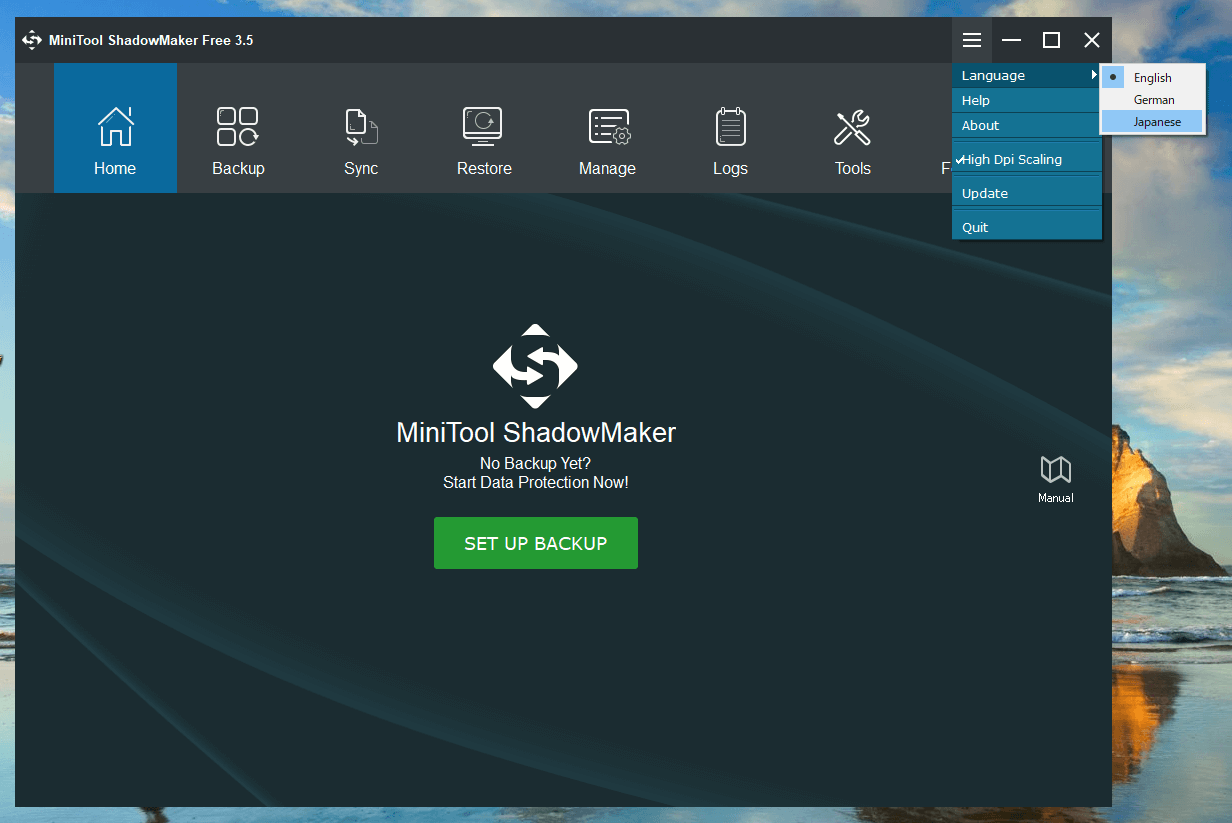Select the Manage toolbar icon

click(607, 128)
